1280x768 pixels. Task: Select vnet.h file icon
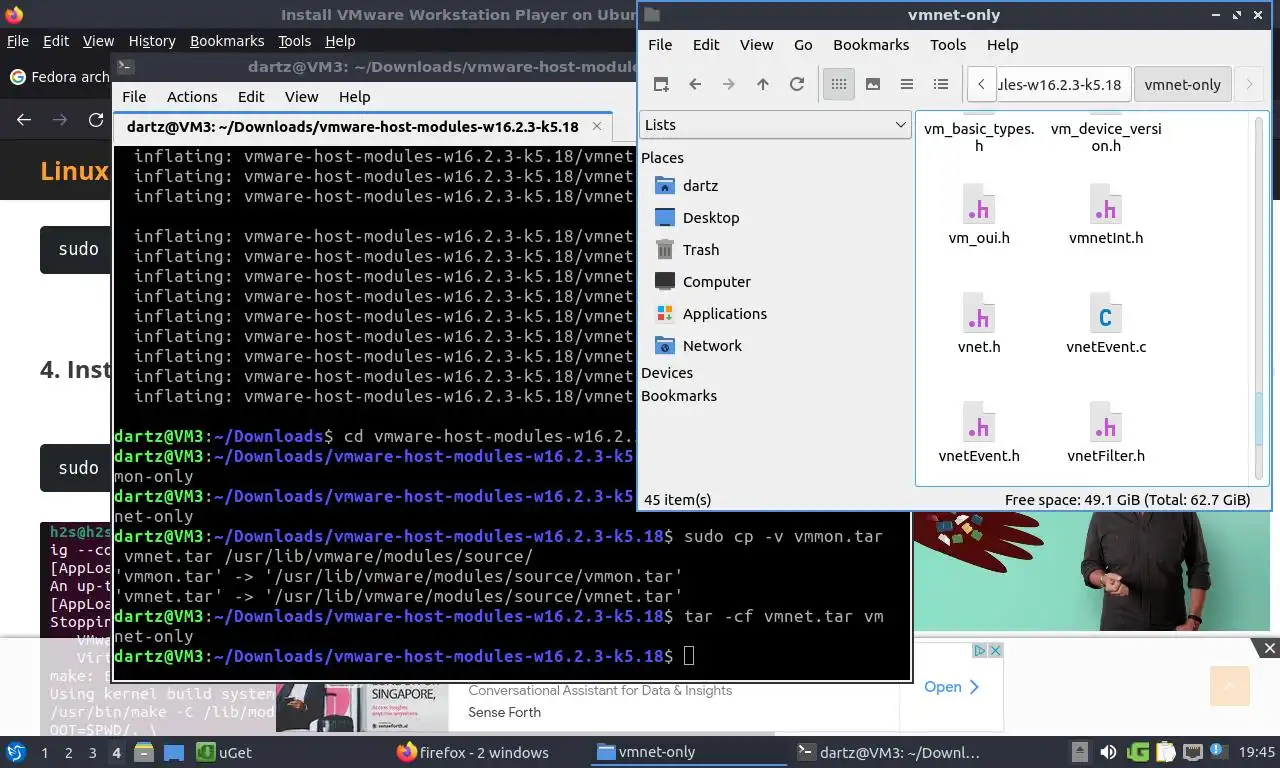tap(979, 312)
